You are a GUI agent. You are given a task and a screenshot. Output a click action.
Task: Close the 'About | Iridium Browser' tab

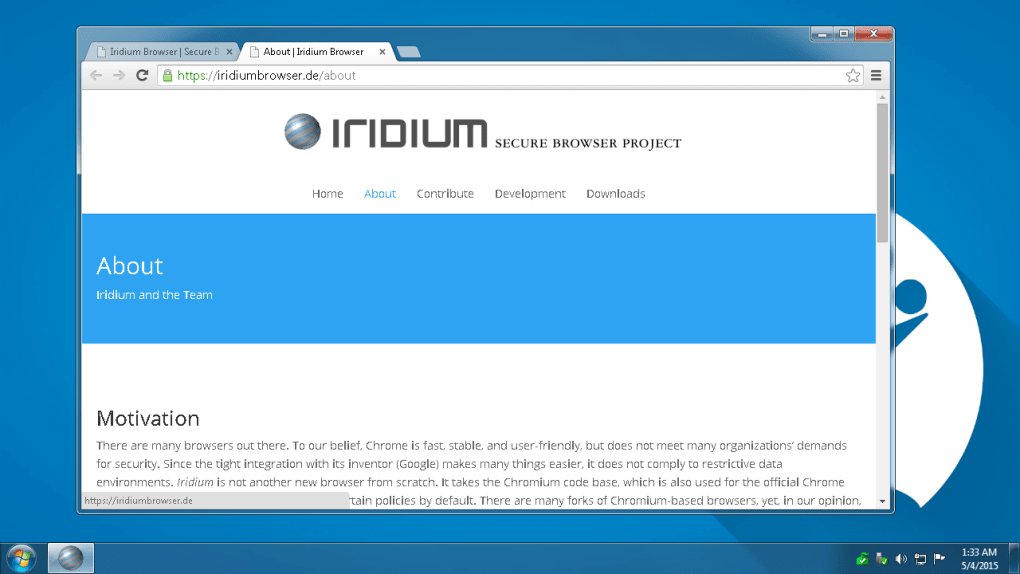coord(382,51)
